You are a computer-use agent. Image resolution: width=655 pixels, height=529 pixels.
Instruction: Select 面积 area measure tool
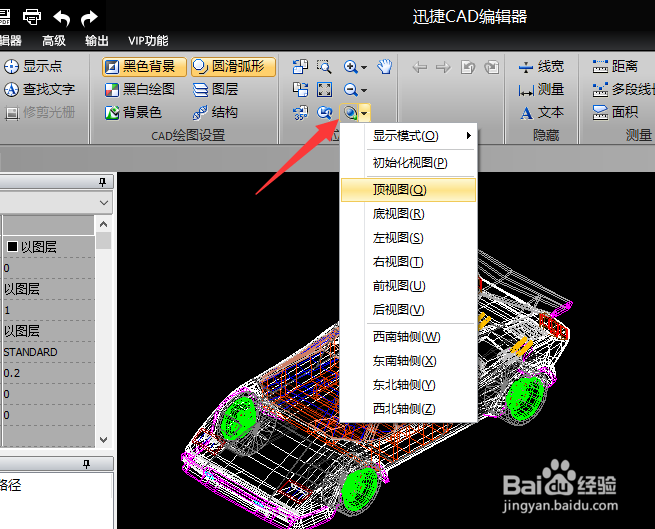616,112
